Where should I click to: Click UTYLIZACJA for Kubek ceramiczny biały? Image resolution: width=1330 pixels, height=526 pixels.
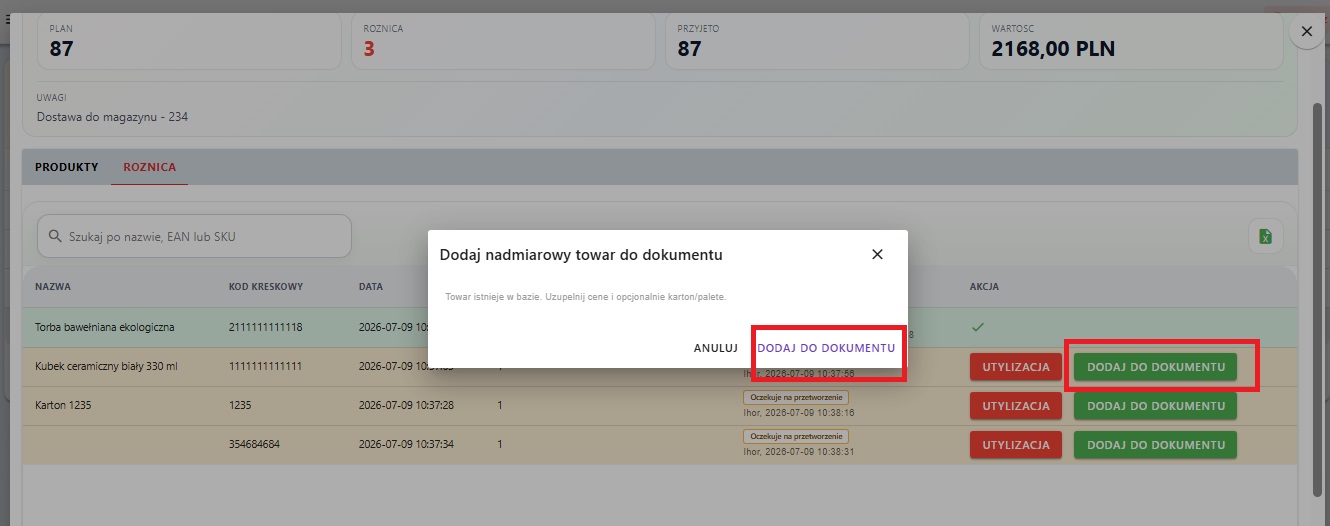1016,367
